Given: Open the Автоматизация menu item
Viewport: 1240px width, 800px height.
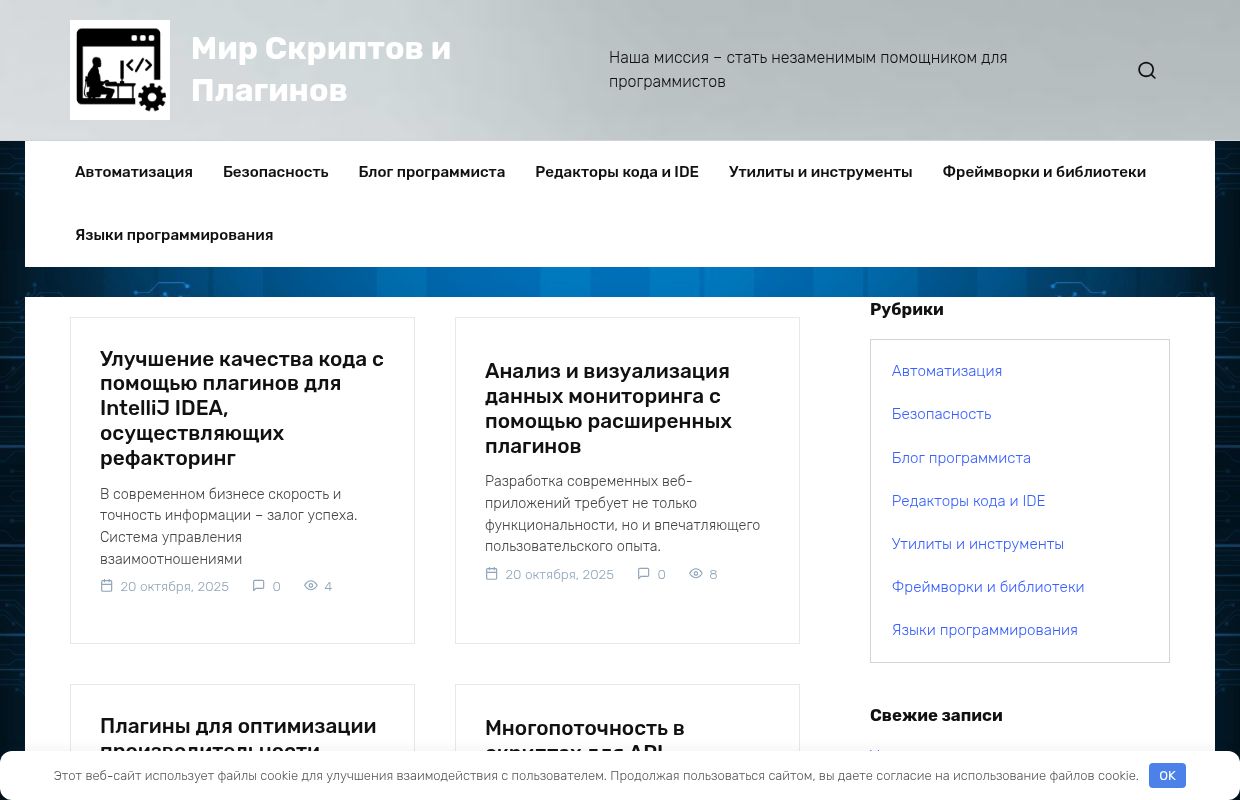Looking at the screenshot, I should (134, 172).
